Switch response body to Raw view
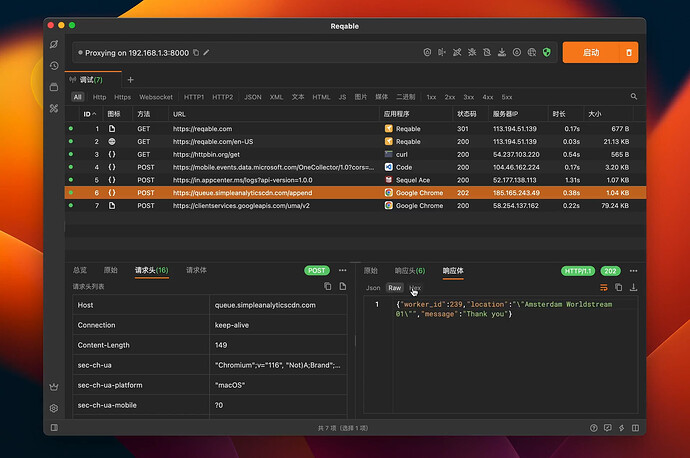This screenshot has height=458, width=690. tap(394, 288)
